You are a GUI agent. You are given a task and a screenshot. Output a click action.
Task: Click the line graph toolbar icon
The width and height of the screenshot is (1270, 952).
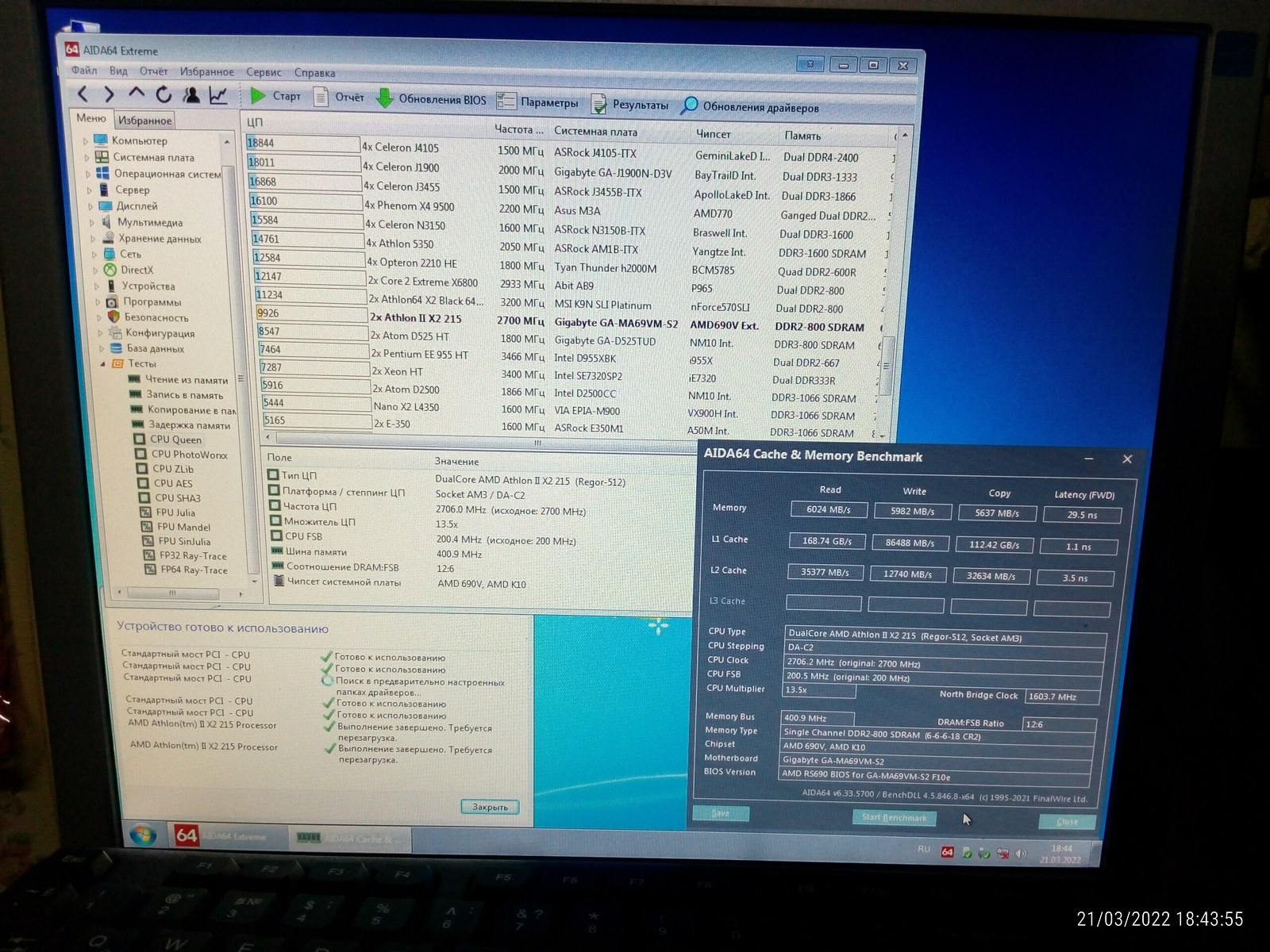pos(217,96)
